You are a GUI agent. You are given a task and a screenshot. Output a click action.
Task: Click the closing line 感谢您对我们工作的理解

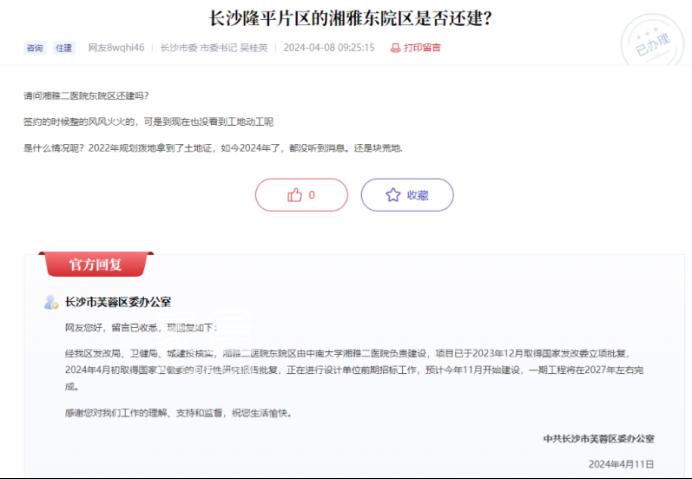(178, 413)
